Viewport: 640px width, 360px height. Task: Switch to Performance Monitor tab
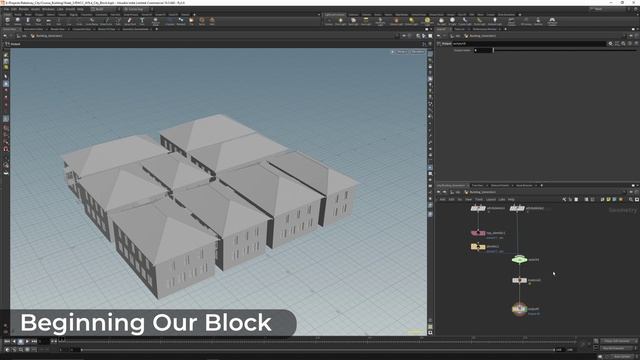click(x=484, y=29)
